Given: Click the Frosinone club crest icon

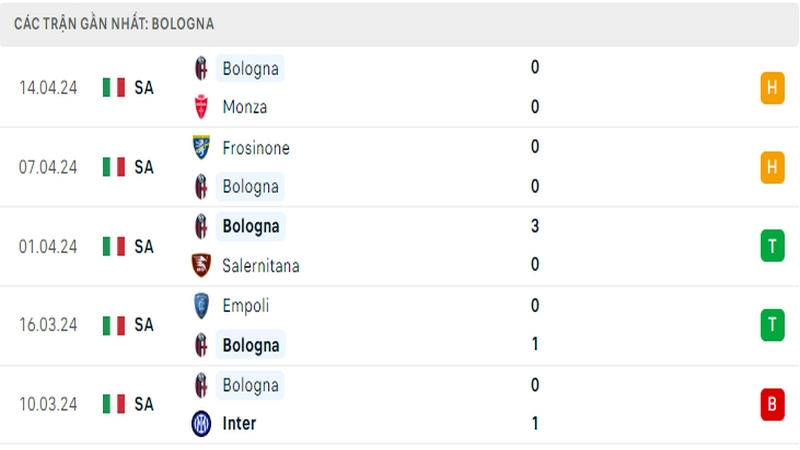Looking at the screenshot, I should [x=202, y=147].
